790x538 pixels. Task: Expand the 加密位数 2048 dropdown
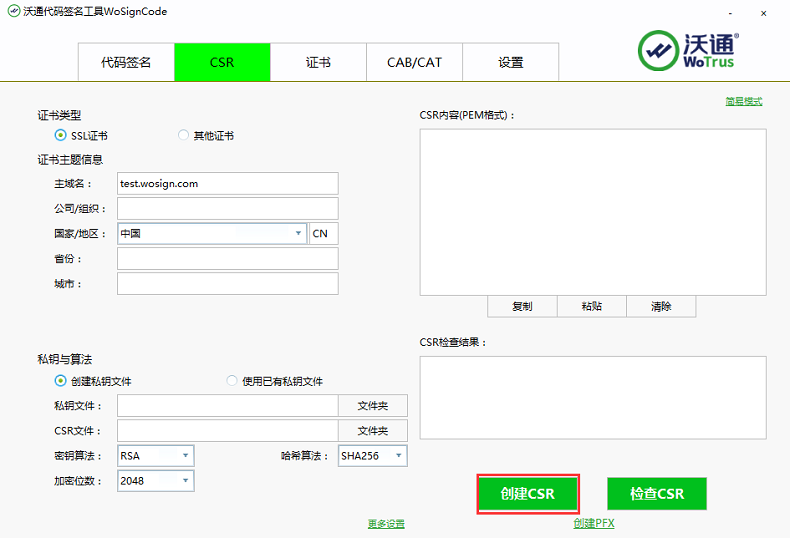pos(185,482)
